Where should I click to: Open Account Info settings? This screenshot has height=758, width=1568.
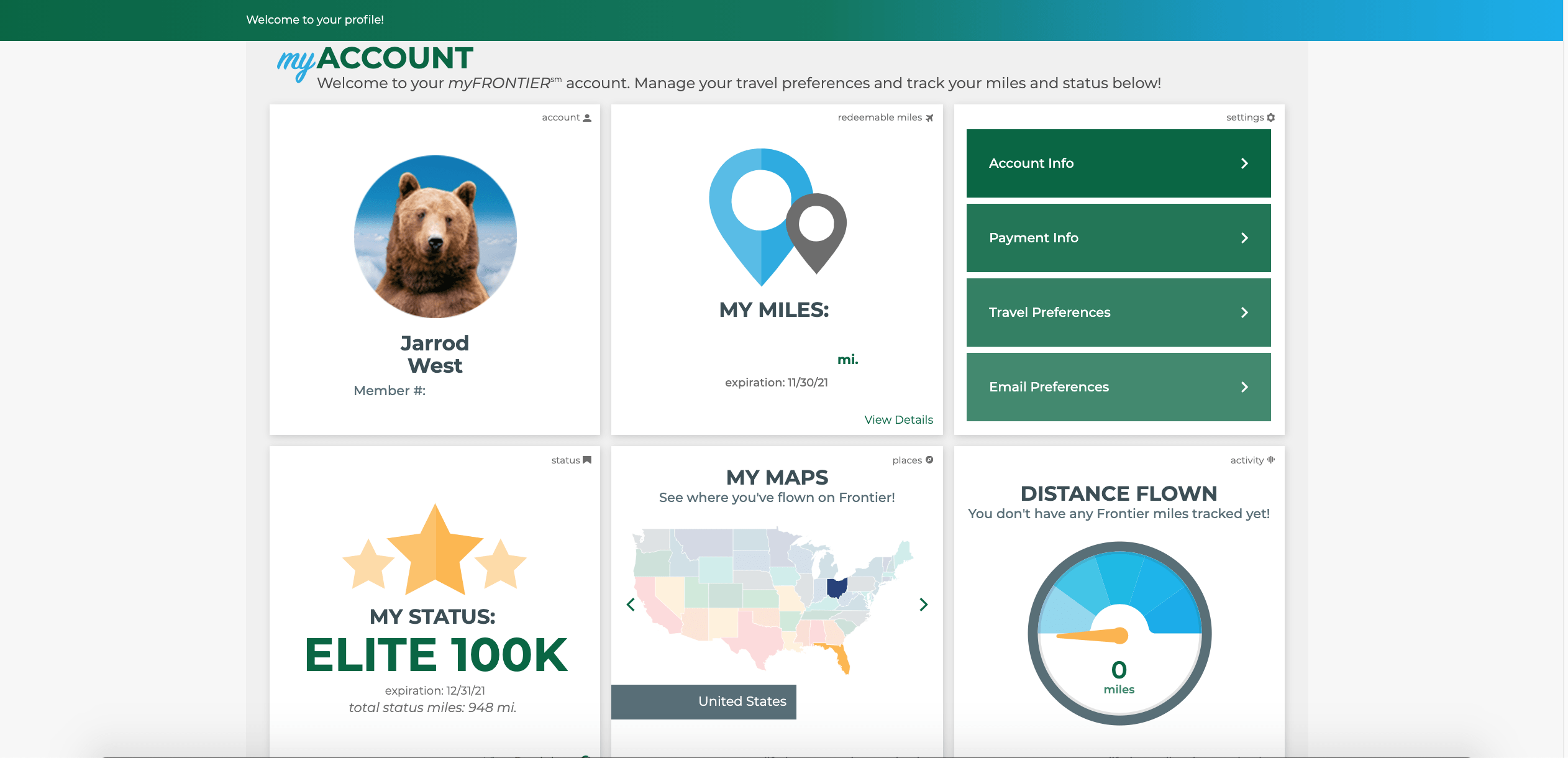[x=1118, y=163]
